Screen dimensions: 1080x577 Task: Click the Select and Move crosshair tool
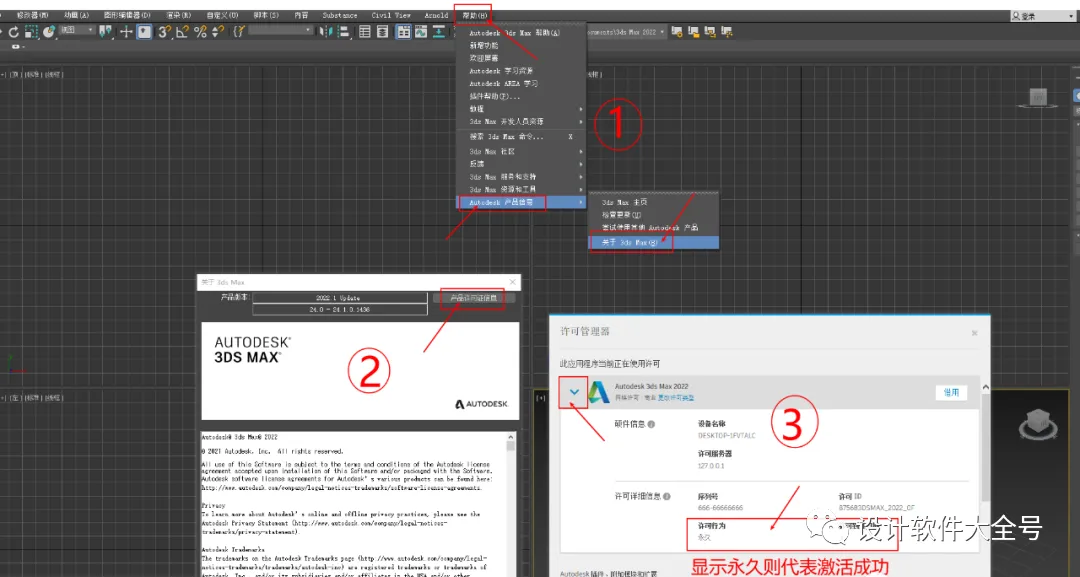126,32
